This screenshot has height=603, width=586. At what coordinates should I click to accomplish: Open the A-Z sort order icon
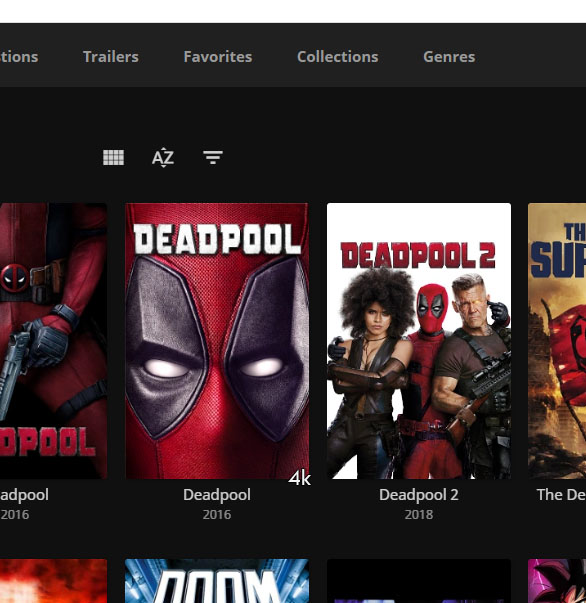click(x=163, y=157)
